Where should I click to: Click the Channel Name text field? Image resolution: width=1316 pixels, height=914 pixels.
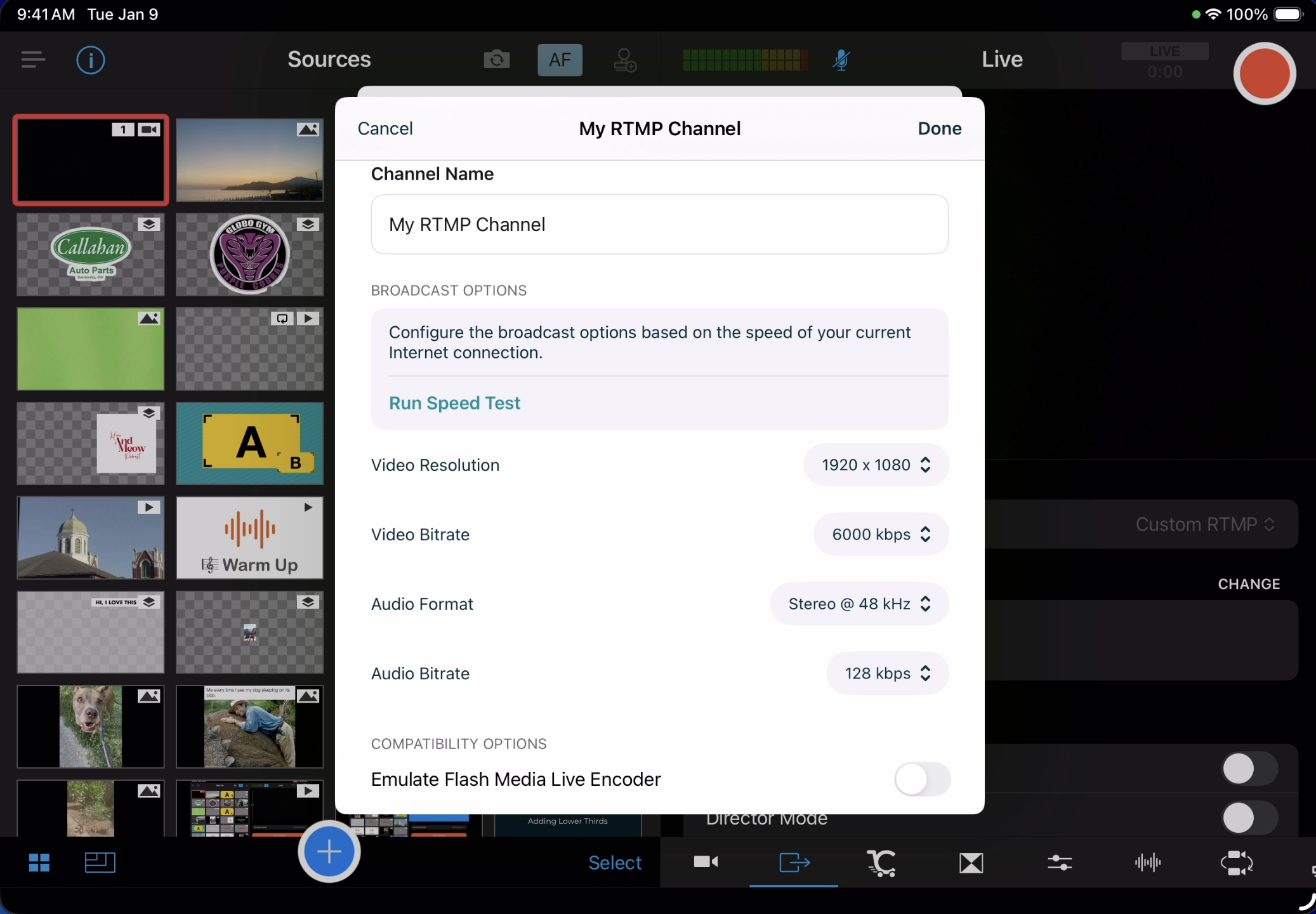coord(659,225)
